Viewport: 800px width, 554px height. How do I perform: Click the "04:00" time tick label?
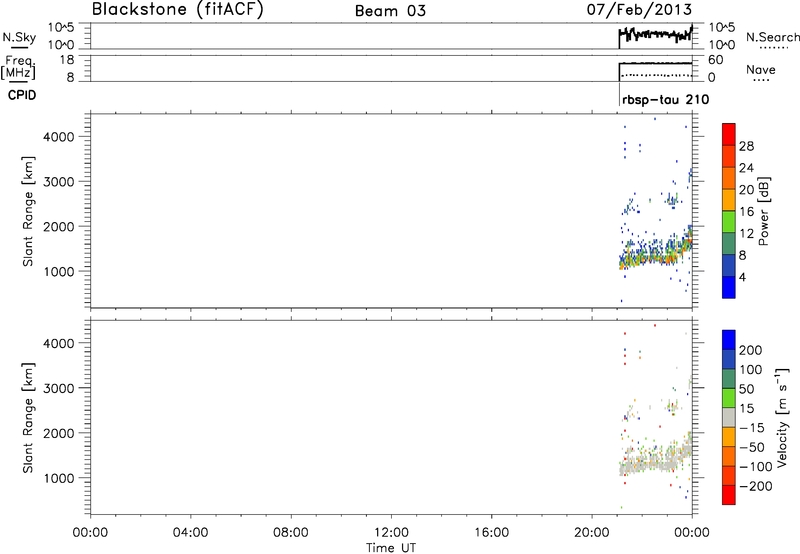(190, 533)
